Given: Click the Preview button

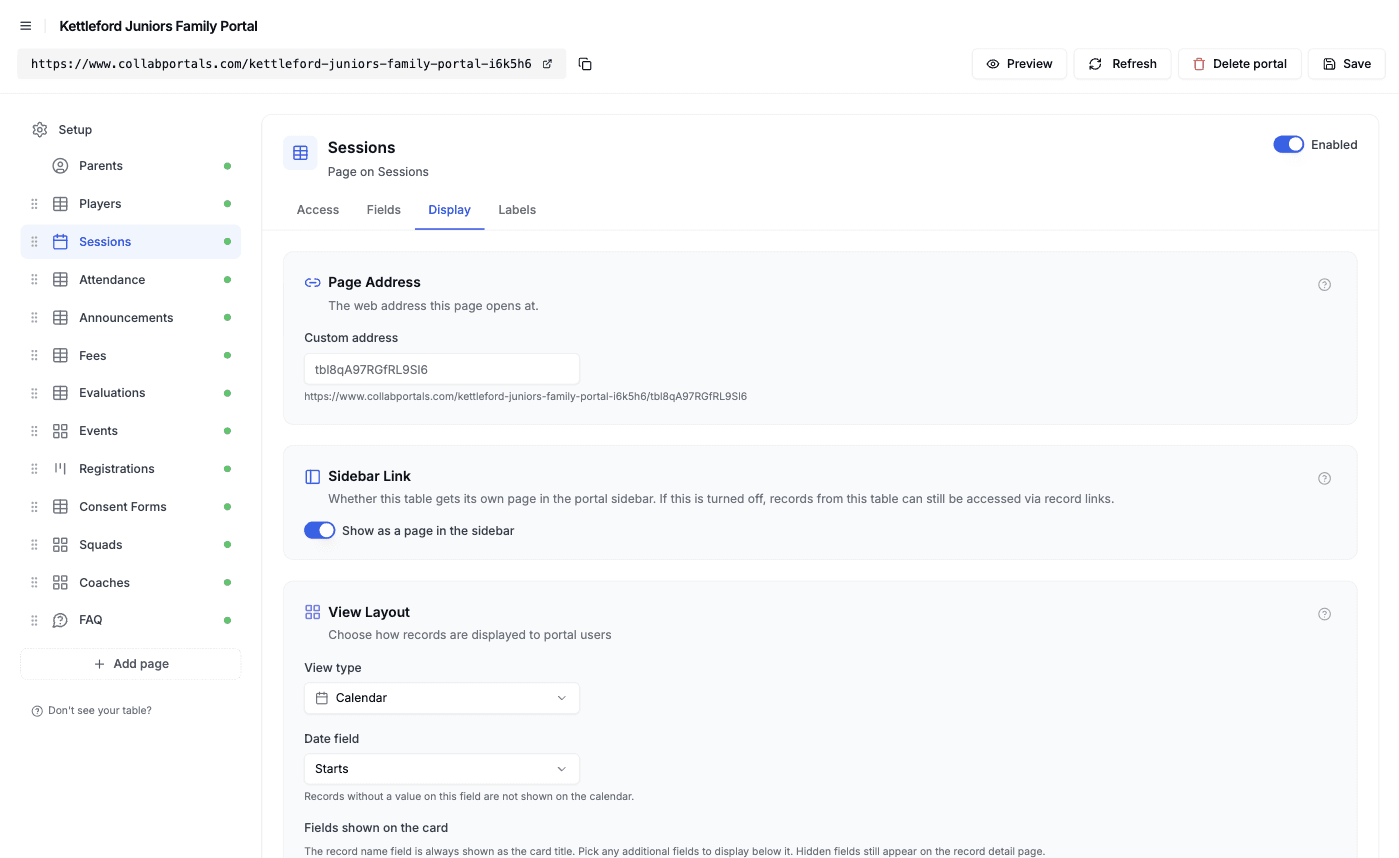Looking at the screenshot, I should (x=1019, y=64).
